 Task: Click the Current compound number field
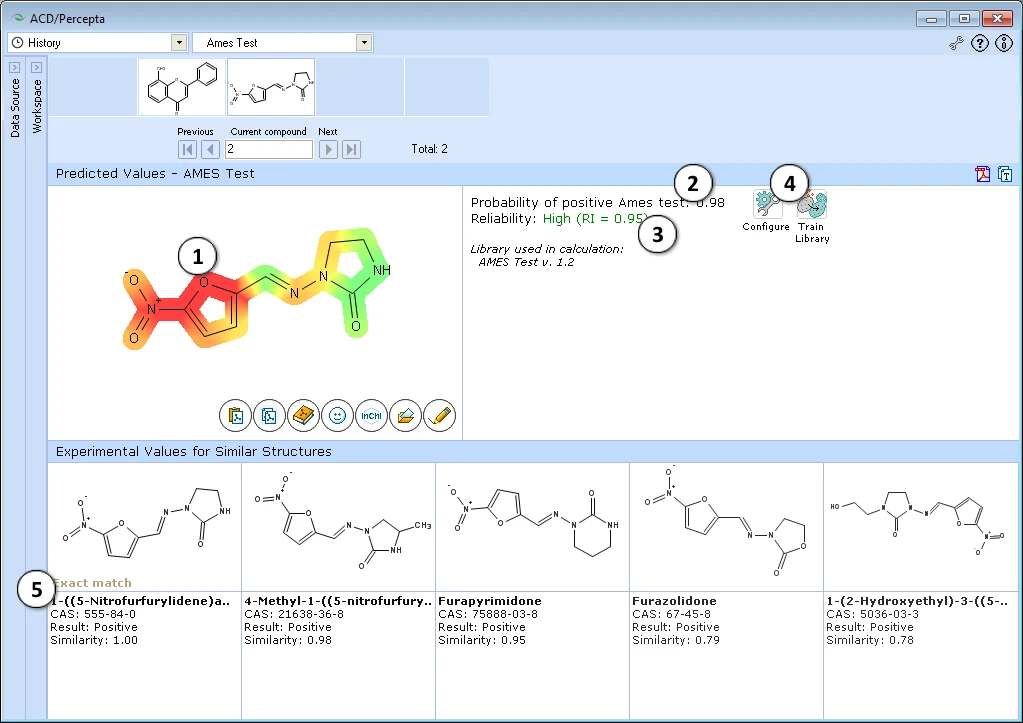(x=269, y=149)
